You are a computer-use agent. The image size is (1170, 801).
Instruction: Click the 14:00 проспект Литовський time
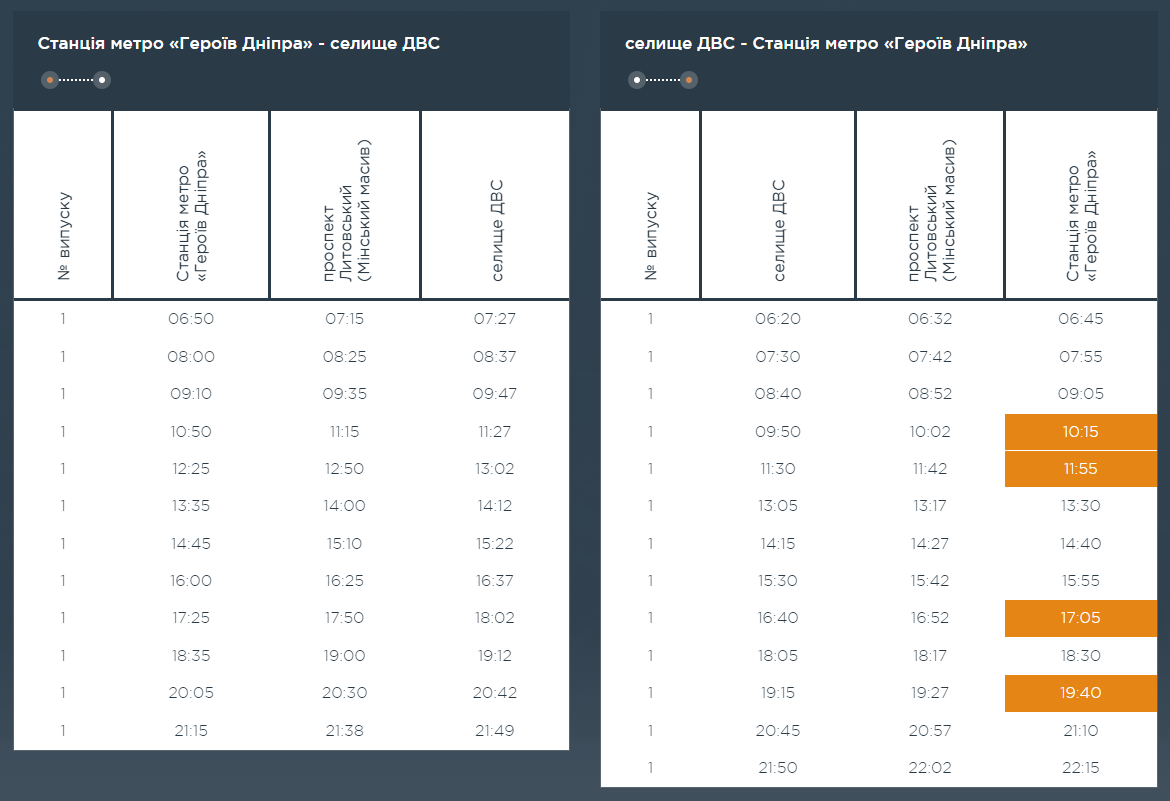click(x=345, y=506)
